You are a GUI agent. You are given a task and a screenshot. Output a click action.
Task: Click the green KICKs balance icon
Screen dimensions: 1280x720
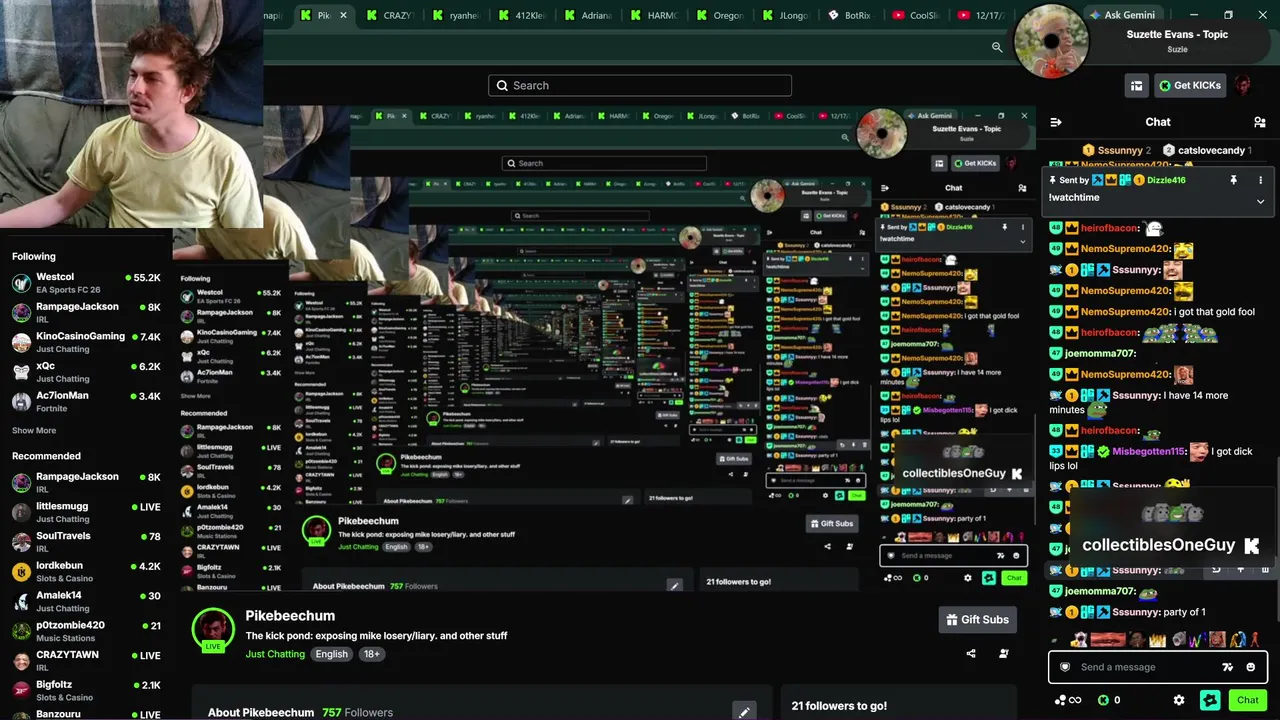click(1103, 700)
